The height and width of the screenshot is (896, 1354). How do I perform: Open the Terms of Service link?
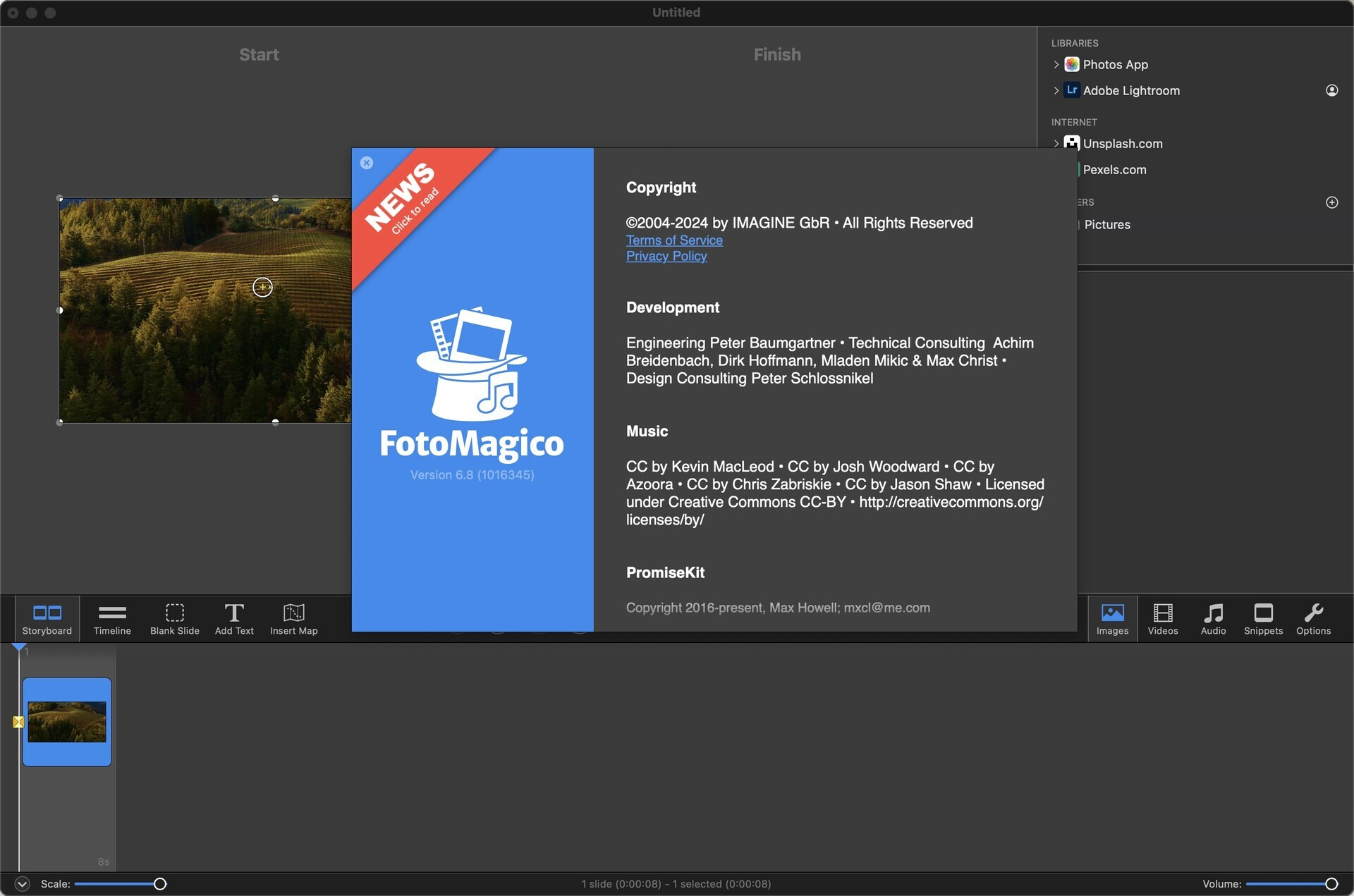[x=674, y=240]
